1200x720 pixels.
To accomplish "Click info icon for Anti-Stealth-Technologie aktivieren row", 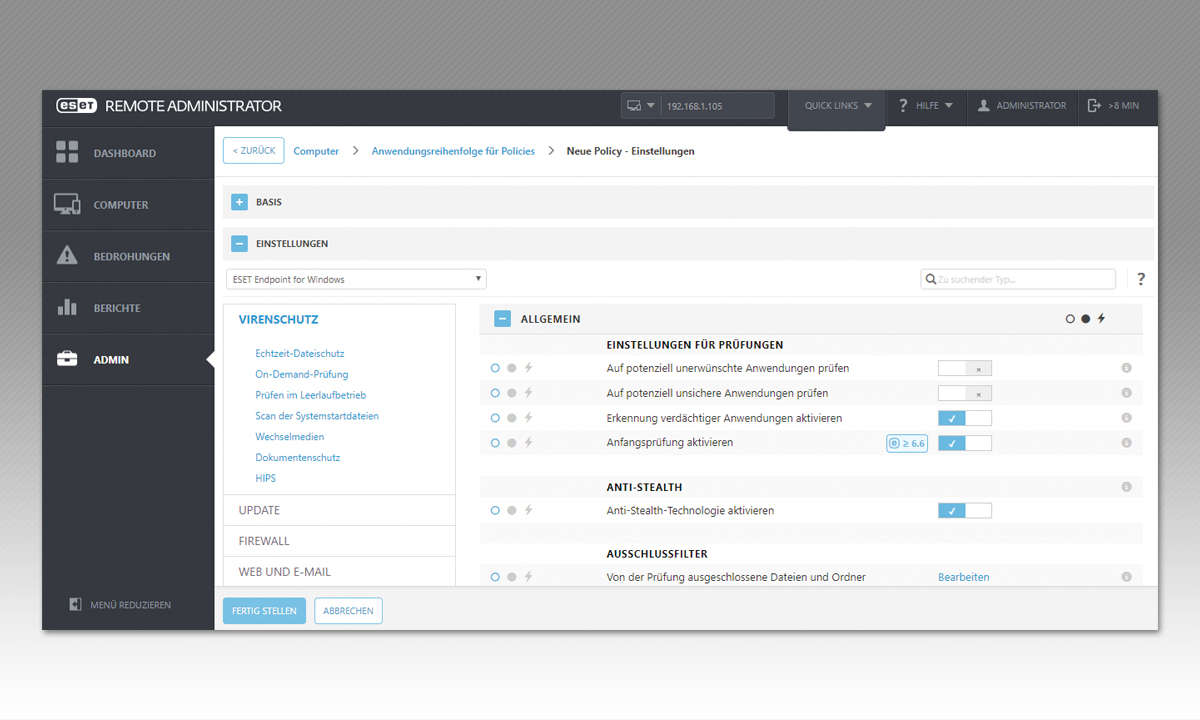I will click(1126, 511).
